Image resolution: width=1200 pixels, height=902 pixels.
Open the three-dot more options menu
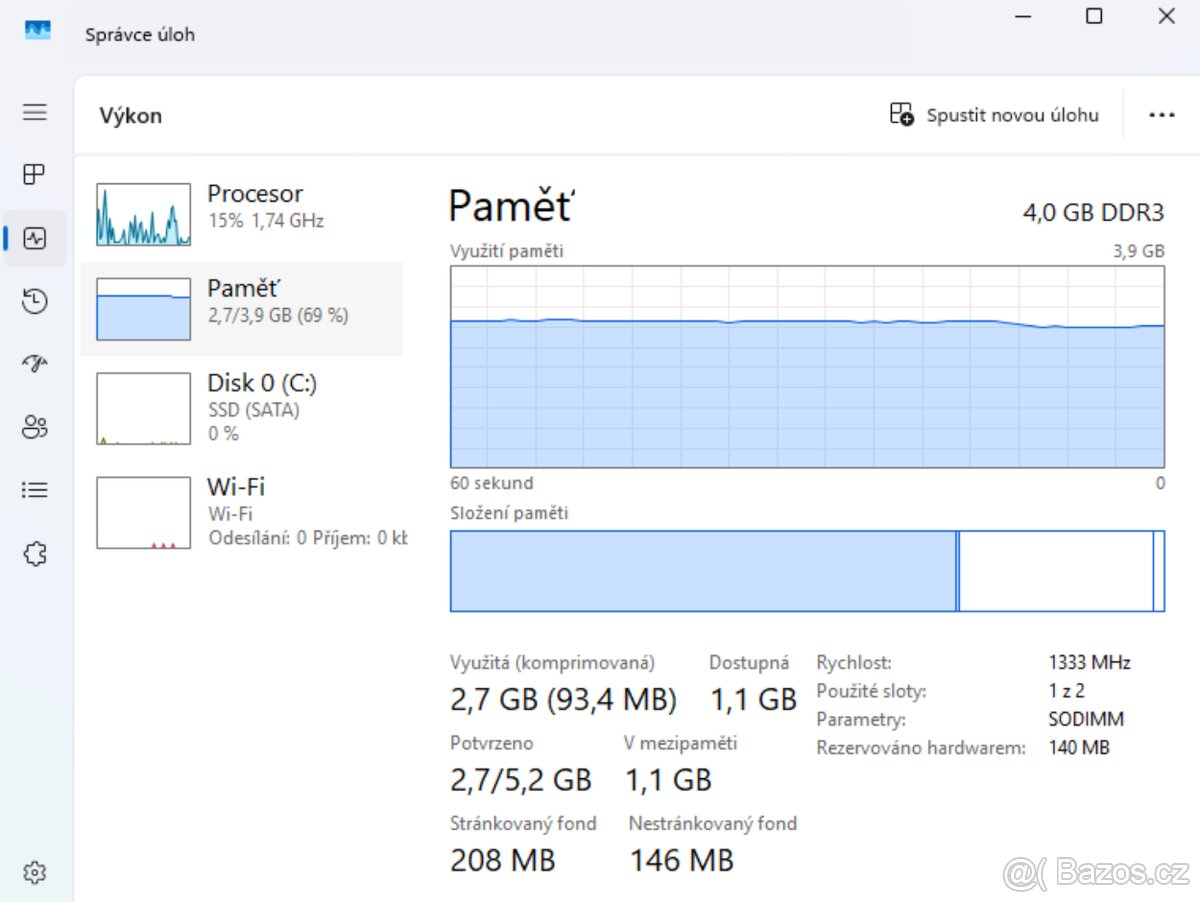[1161, 115]
